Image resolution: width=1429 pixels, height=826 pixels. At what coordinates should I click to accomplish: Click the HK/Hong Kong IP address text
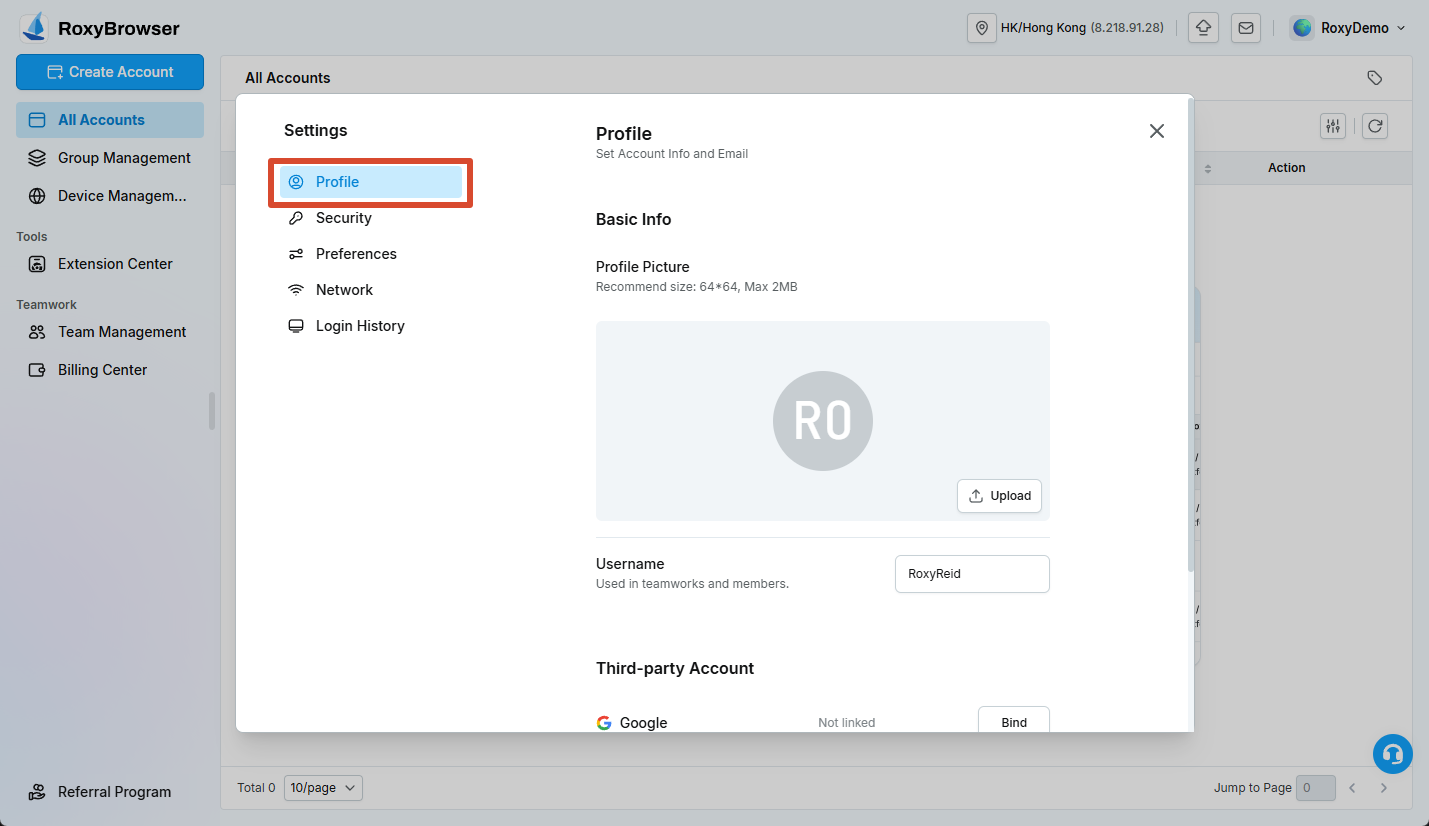pyautogui.click(x=1082, y=28)
